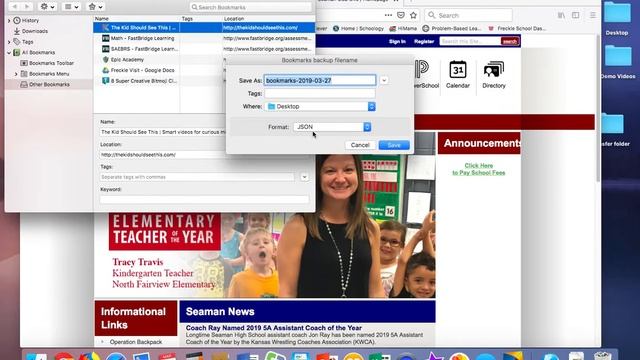The image size is (640, 360).
Task: Open Firefox hamburger menu
Action: click(x=593, y=15)
